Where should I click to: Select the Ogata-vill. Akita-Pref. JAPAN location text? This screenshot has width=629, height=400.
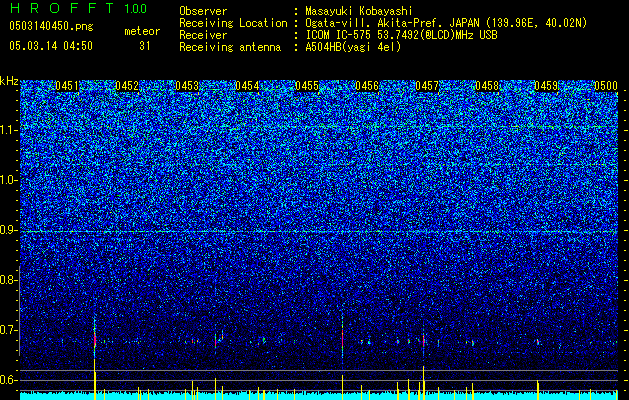pyautogui.click(x=446, y=23)
